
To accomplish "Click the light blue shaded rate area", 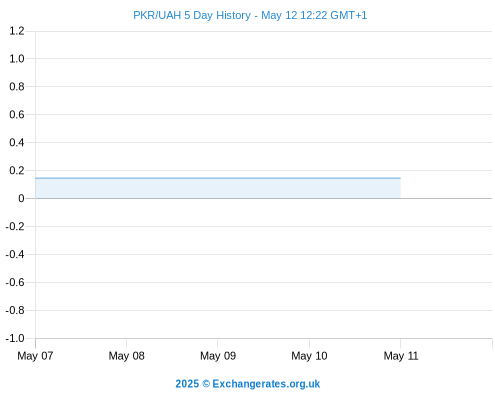I will (x=218, y=188).
